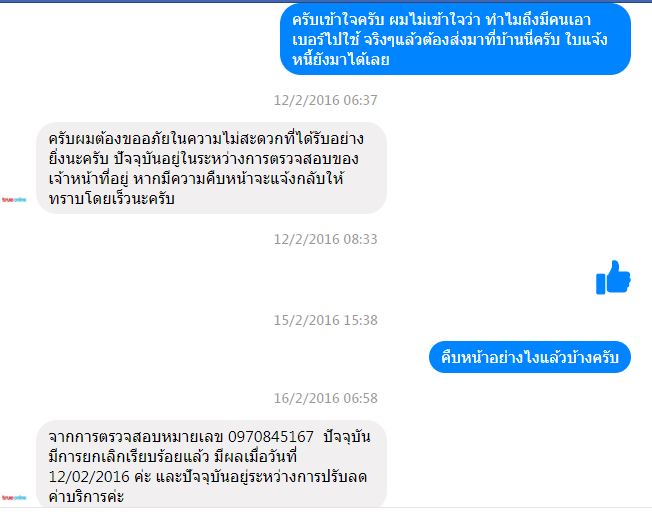Click the text มีการยกเลิกเรียบร้อยแล้ว in last bubble
Viewport: 652px width, 514px height.
[128, 457]
